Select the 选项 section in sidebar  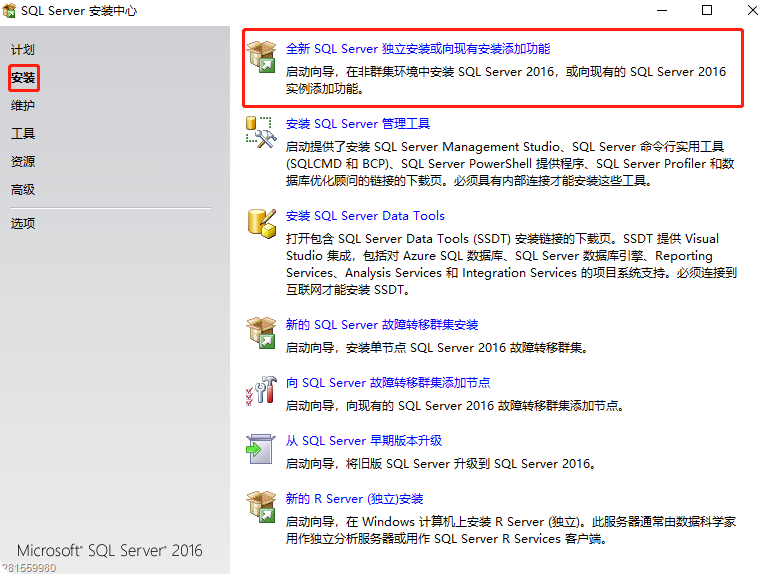tap(23, 223)
